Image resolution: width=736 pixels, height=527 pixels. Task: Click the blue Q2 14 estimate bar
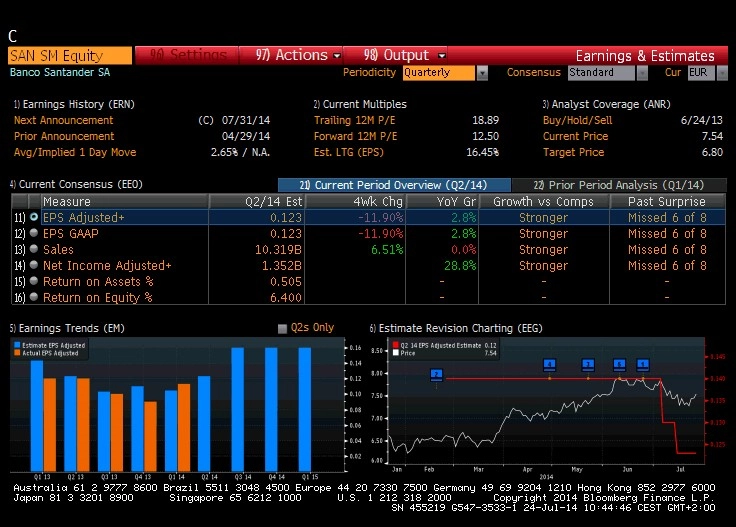pos(204,423)
